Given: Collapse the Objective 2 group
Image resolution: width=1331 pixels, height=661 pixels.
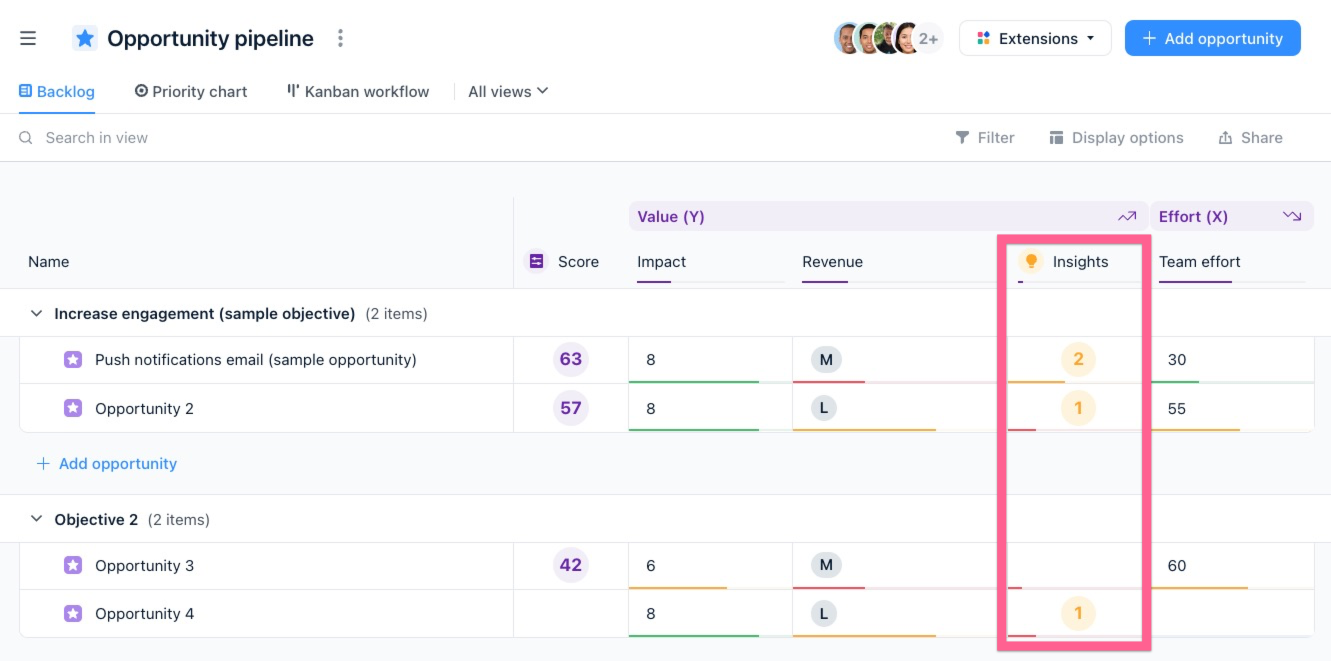Looking at the screenshot, I should (x=36, y=519).
